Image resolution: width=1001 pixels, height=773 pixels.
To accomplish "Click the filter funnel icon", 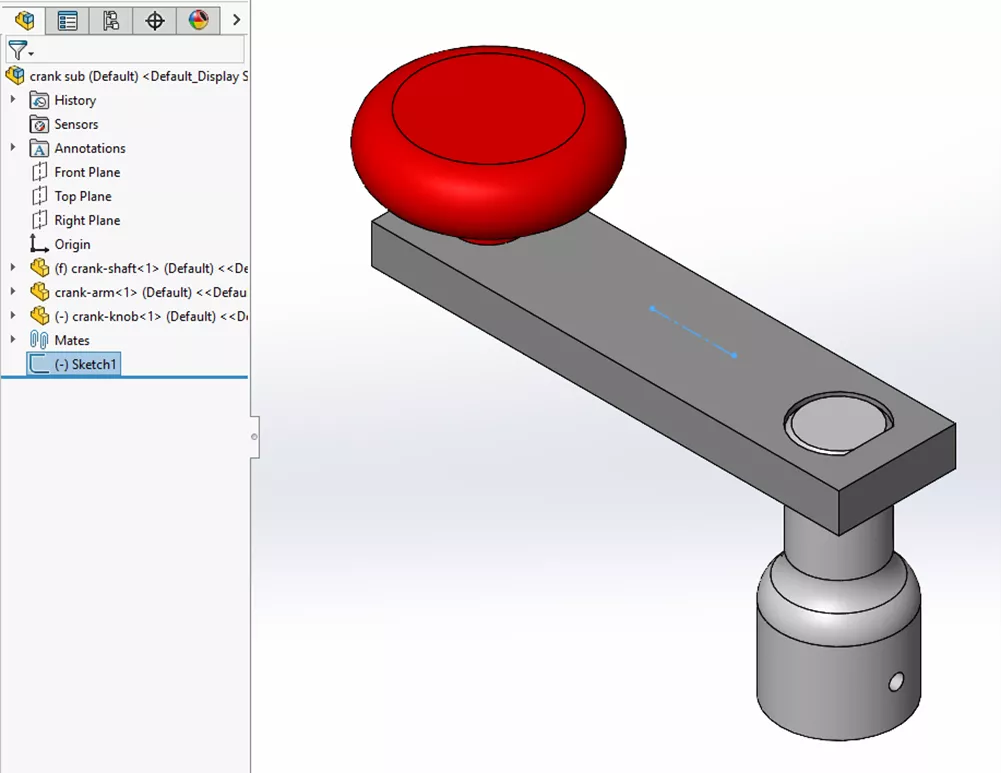I will 18,49.
